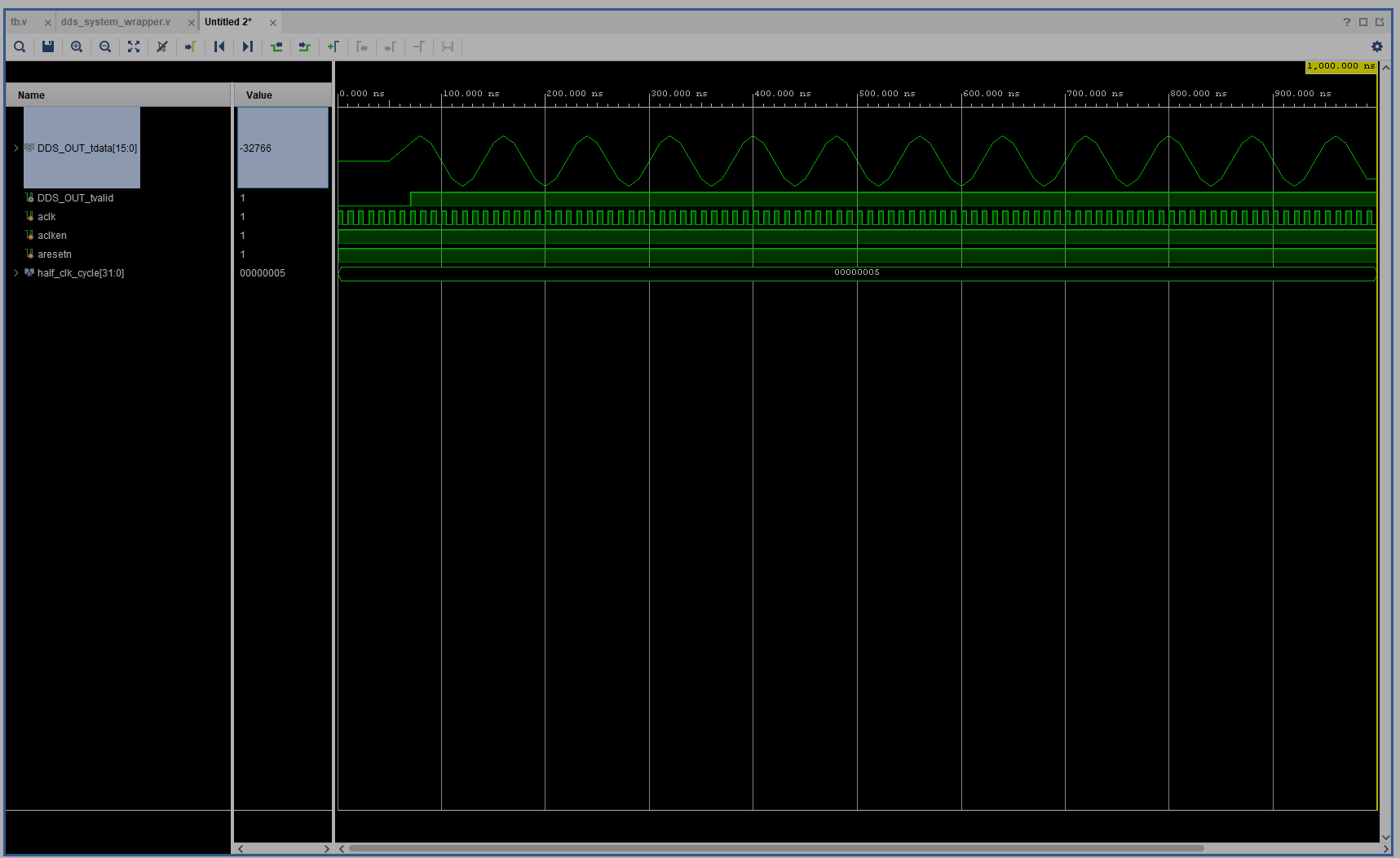Click the DDS_OUT_tdata analog sine waveform
This screenshot has width=1400, height=858.
(857, 161)
